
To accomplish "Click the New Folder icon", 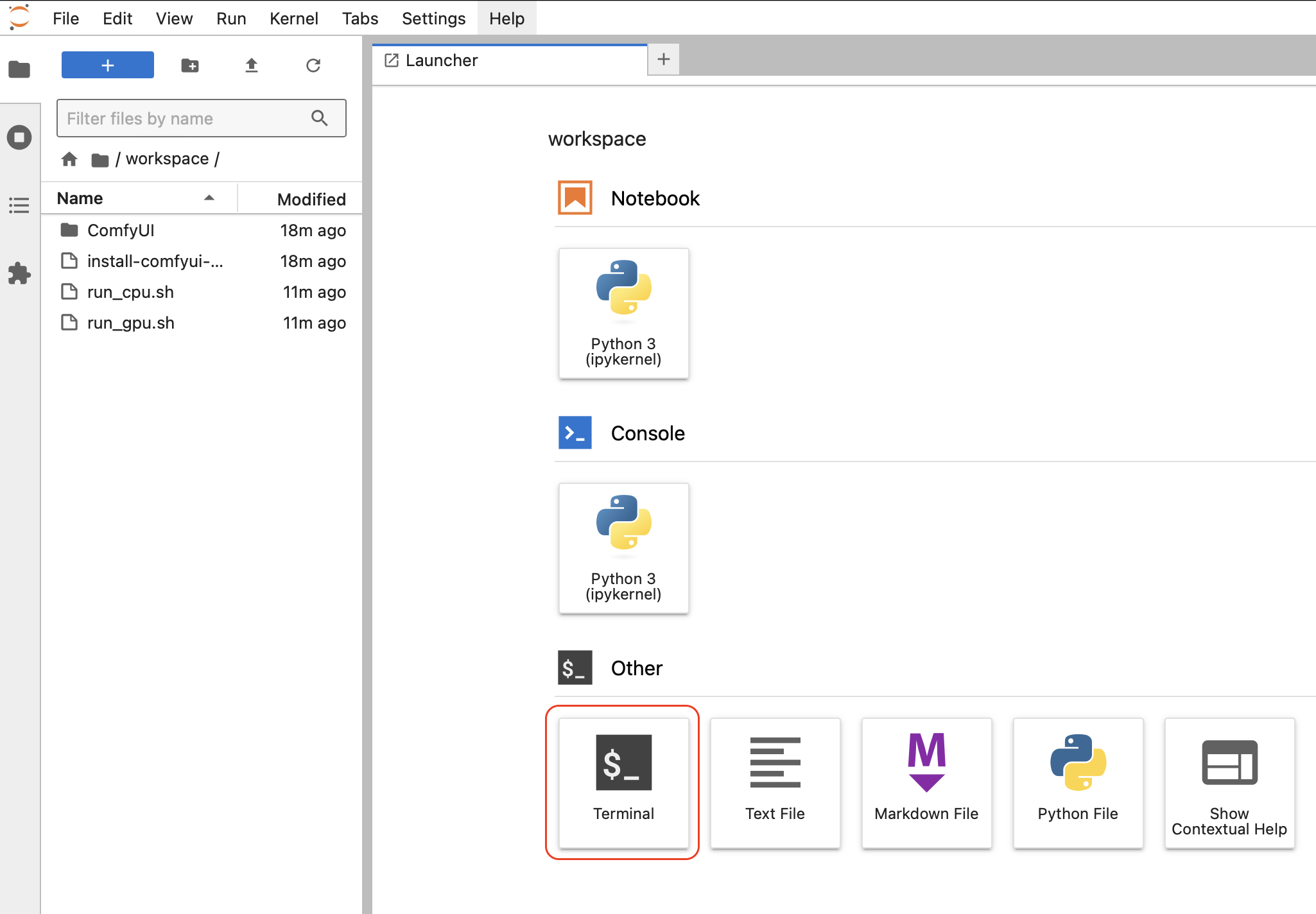I will point(189,65).
